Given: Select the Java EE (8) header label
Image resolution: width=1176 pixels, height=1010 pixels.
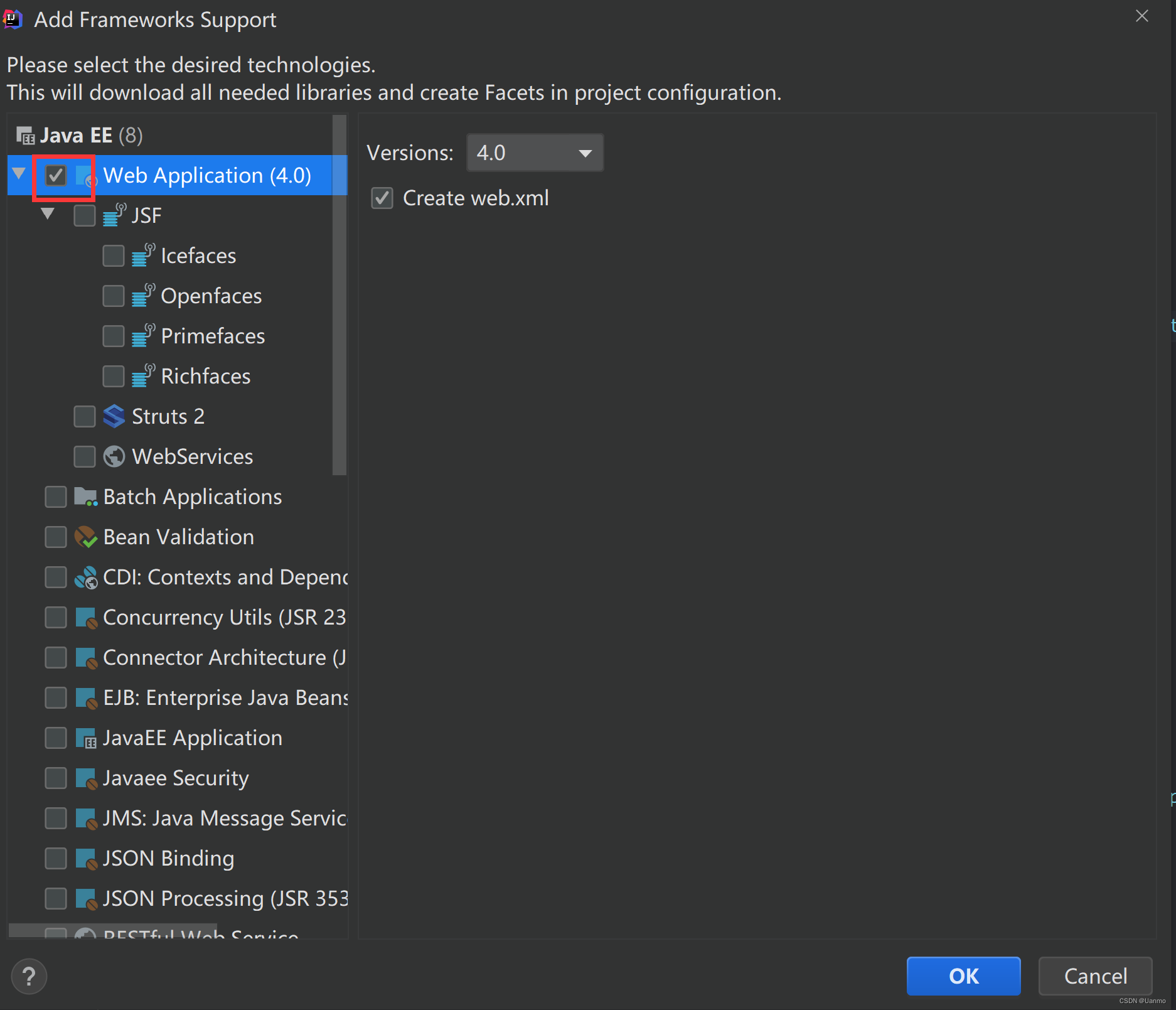Looking at the screenshot, I should click(x=92, y=136).
